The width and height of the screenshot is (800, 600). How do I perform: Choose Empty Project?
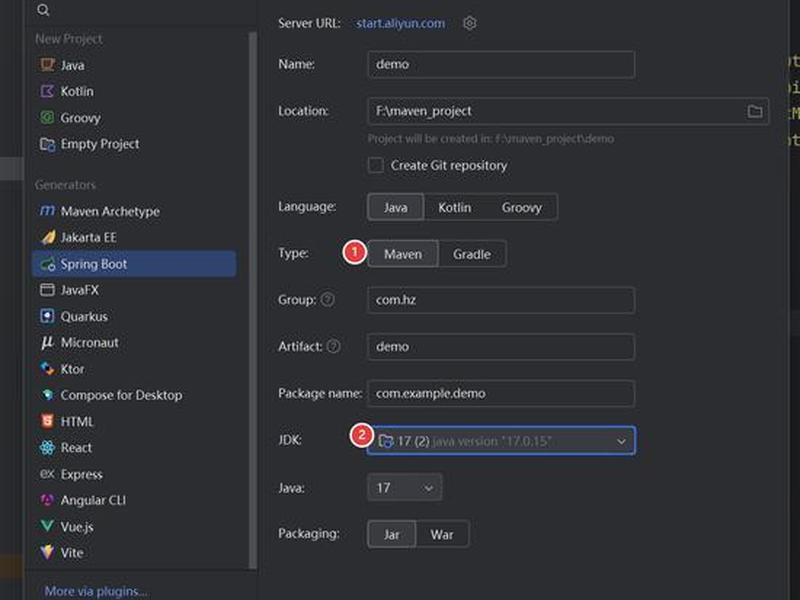[x=134, y=144]
